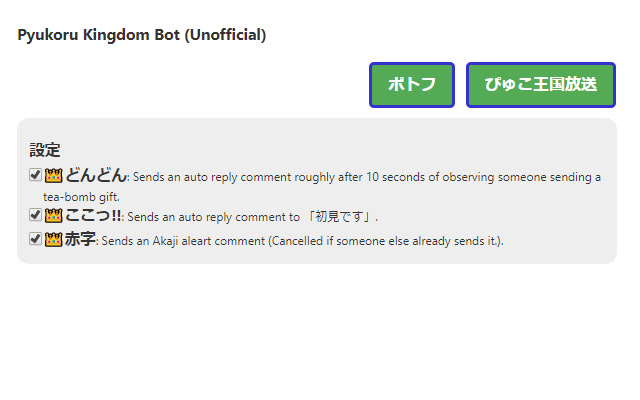Click the ここつ!! setting label

pyautogui.click(x=93, y=215)
